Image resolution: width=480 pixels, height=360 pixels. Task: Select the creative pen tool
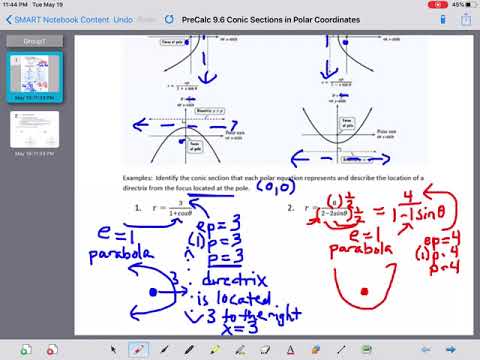tap(240, 349)
